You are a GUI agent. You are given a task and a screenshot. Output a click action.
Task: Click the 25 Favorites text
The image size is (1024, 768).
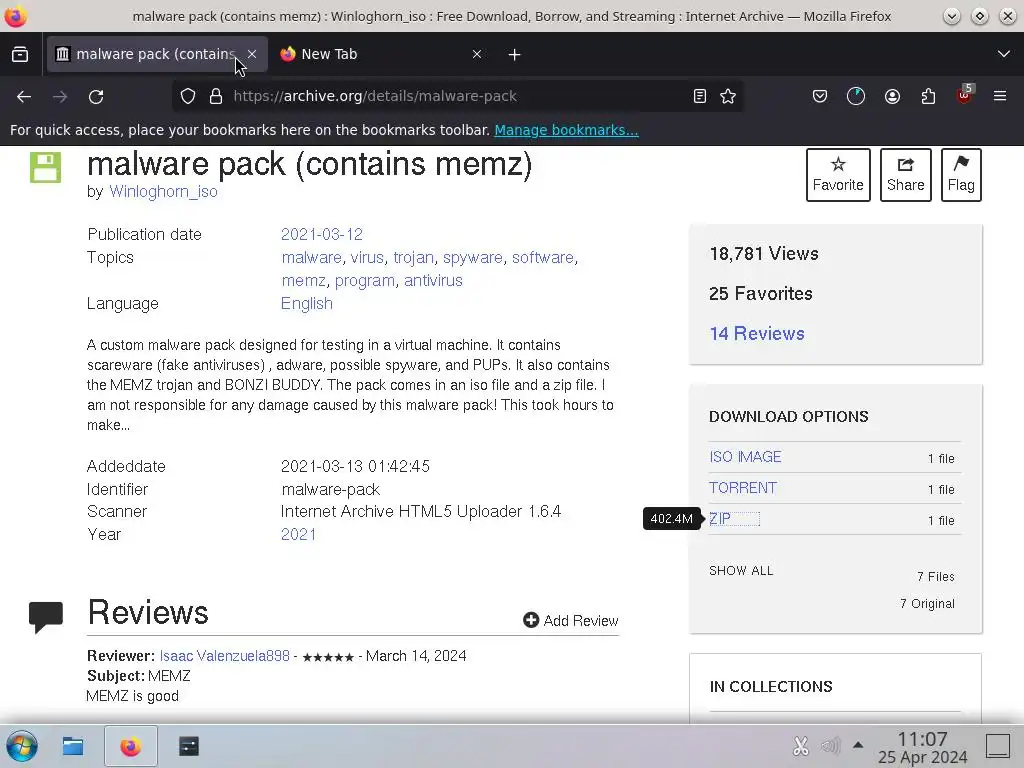pos(761,293)
